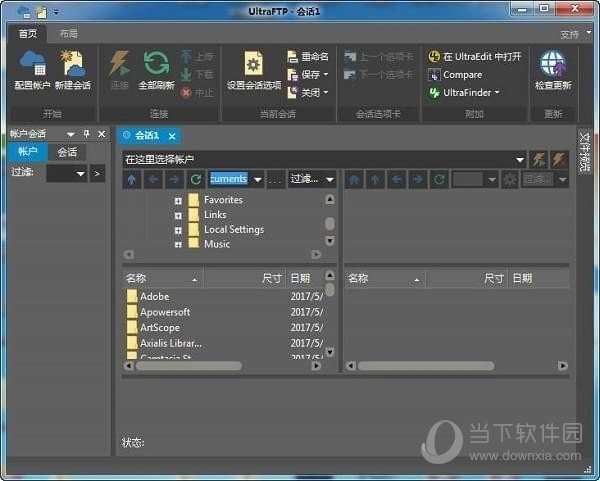Navigate forward in local pane
Screen dimensions: 600x481
174,179
